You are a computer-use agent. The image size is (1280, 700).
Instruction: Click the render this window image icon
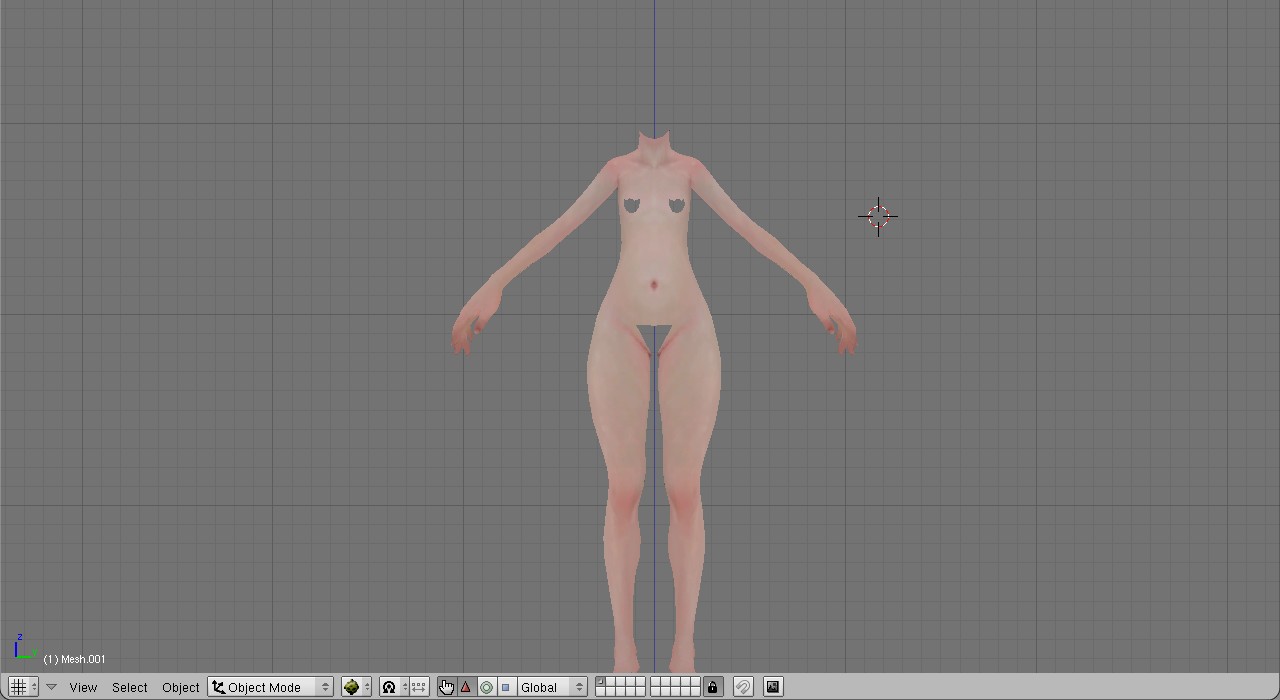(773, 687)
